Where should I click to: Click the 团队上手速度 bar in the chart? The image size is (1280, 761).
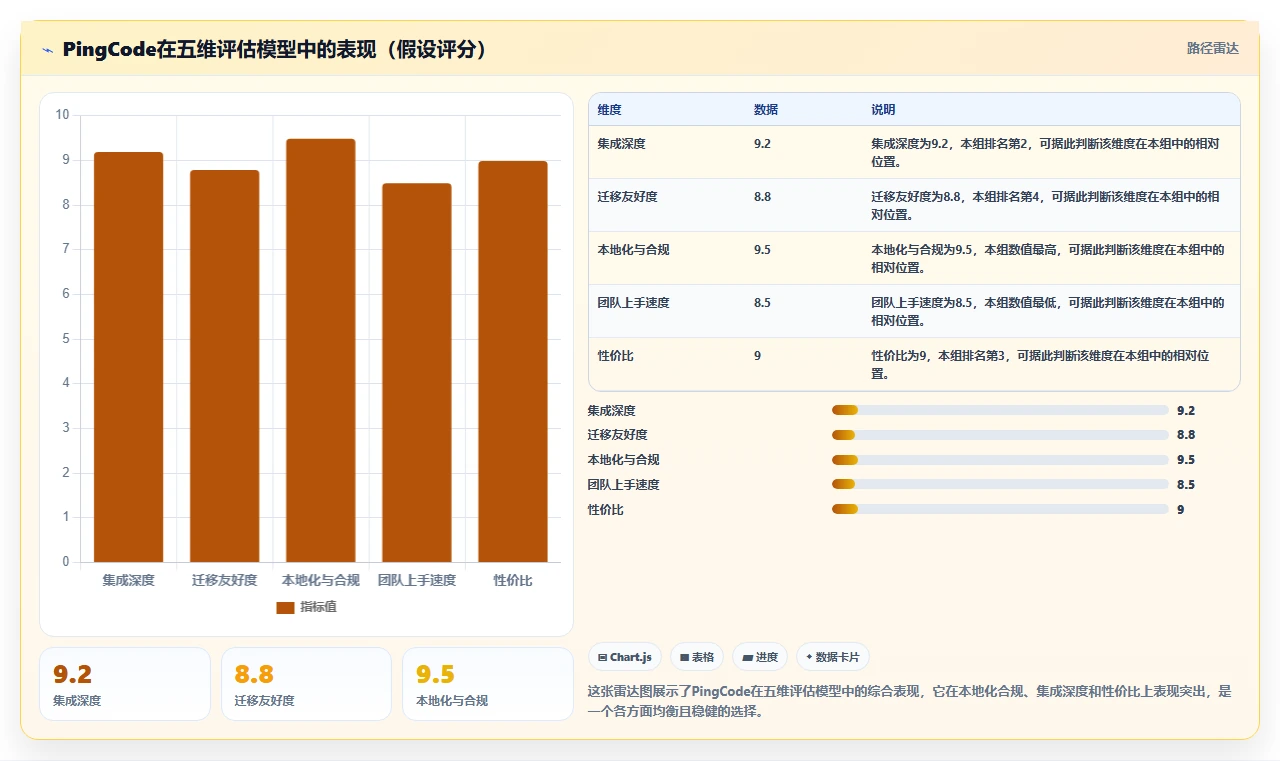tap(416, 373)
